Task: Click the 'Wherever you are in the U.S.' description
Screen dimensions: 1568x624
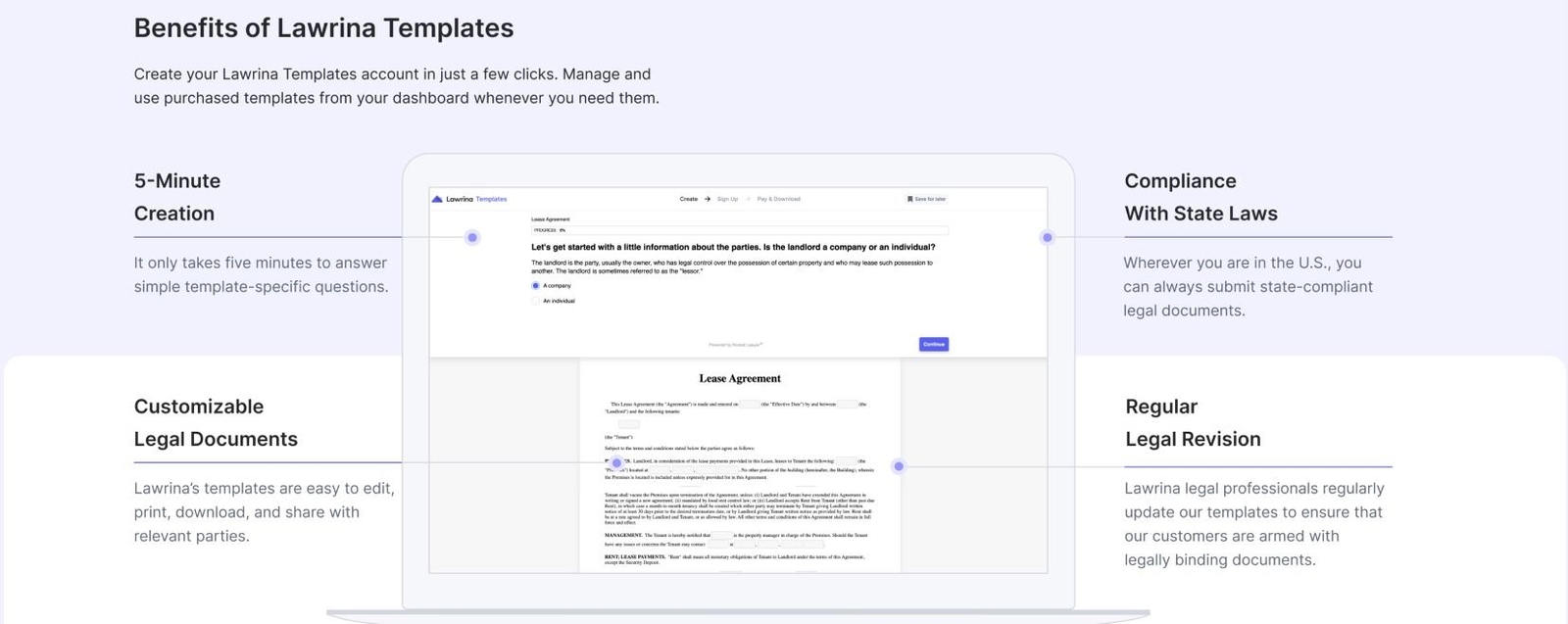Action: 1248,286
